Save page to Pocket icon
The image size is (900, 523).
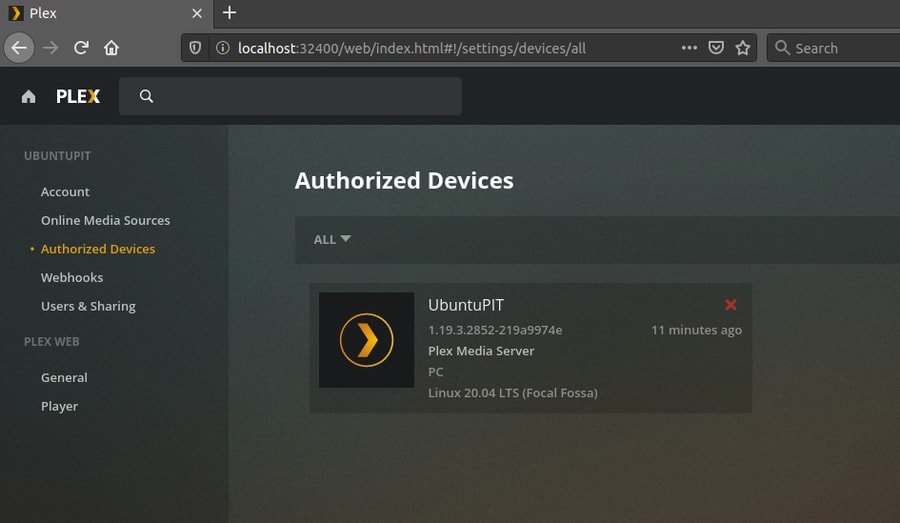pos(716,48)
